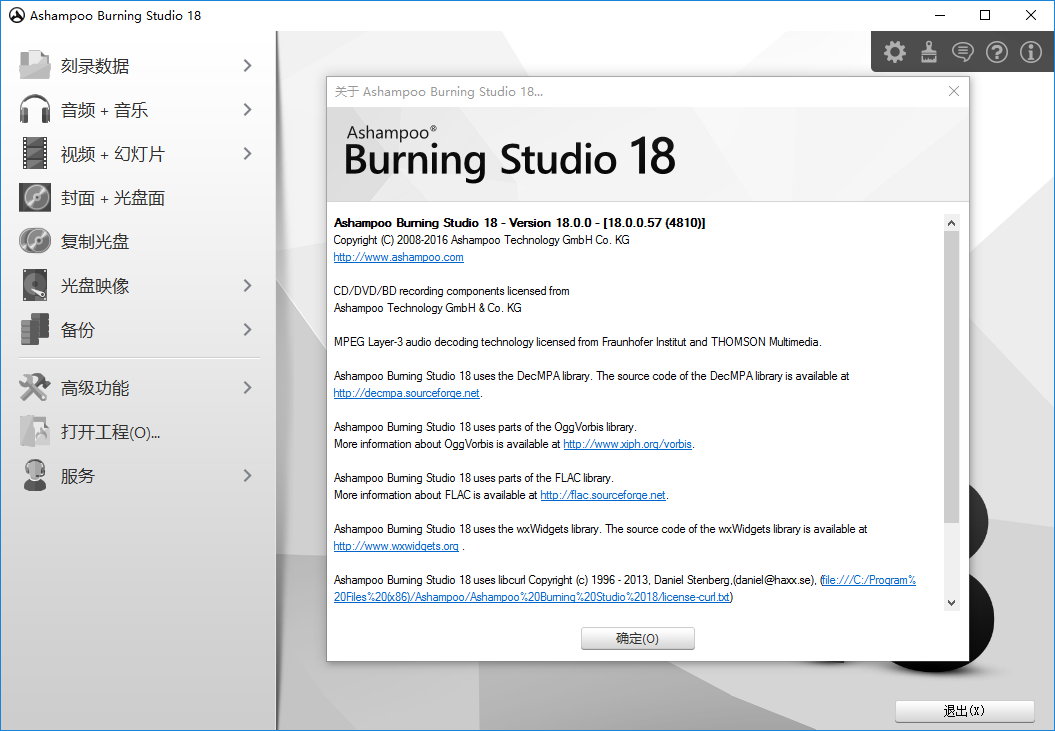Open the flac.sourceforge.net link
1055x731 pixels.
(x=603, y=495)
